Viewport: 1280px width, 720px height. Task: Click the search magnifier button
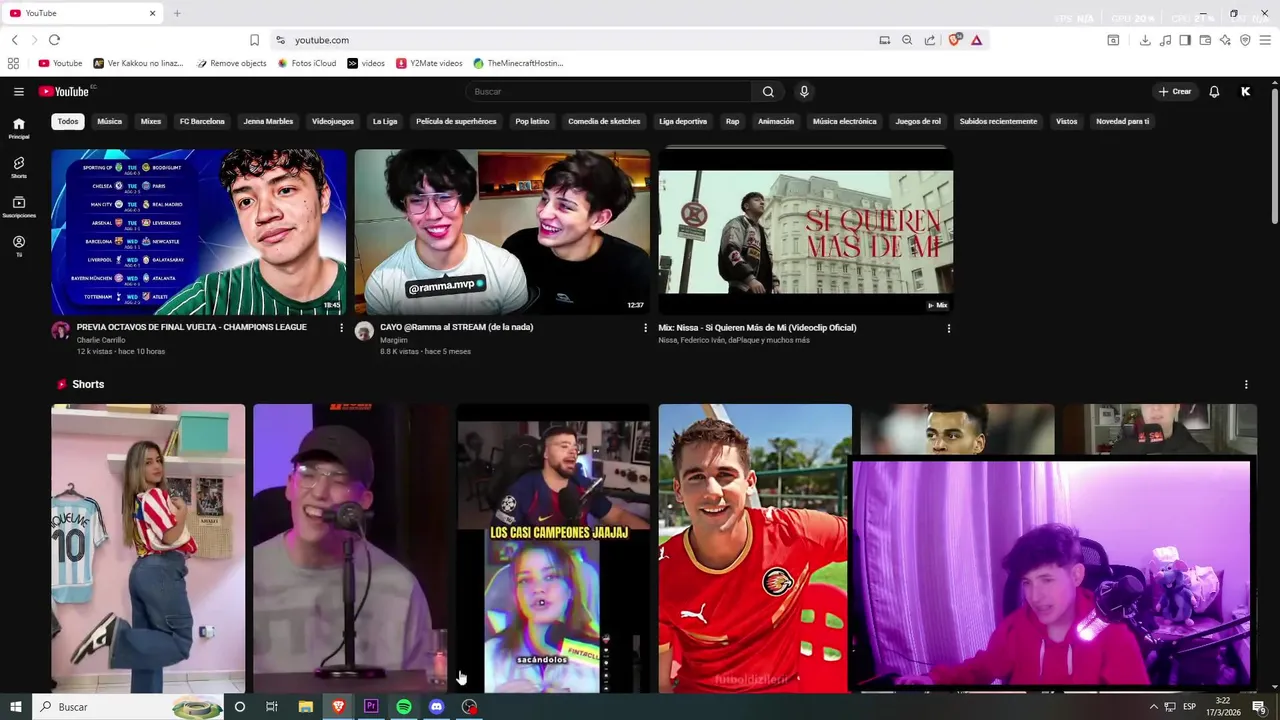pos(768,91)
